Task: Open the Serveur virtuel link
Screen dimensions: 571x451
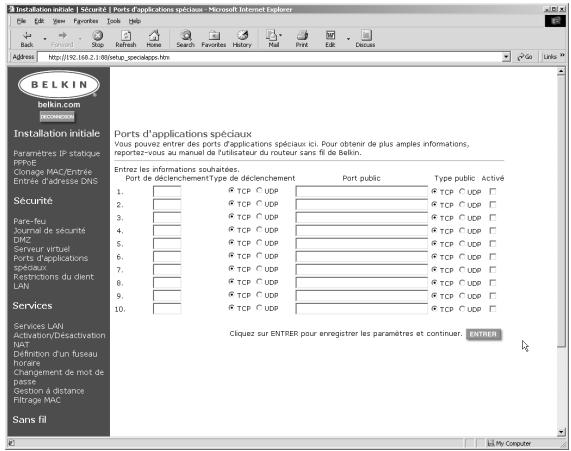Action: (42, 249)
